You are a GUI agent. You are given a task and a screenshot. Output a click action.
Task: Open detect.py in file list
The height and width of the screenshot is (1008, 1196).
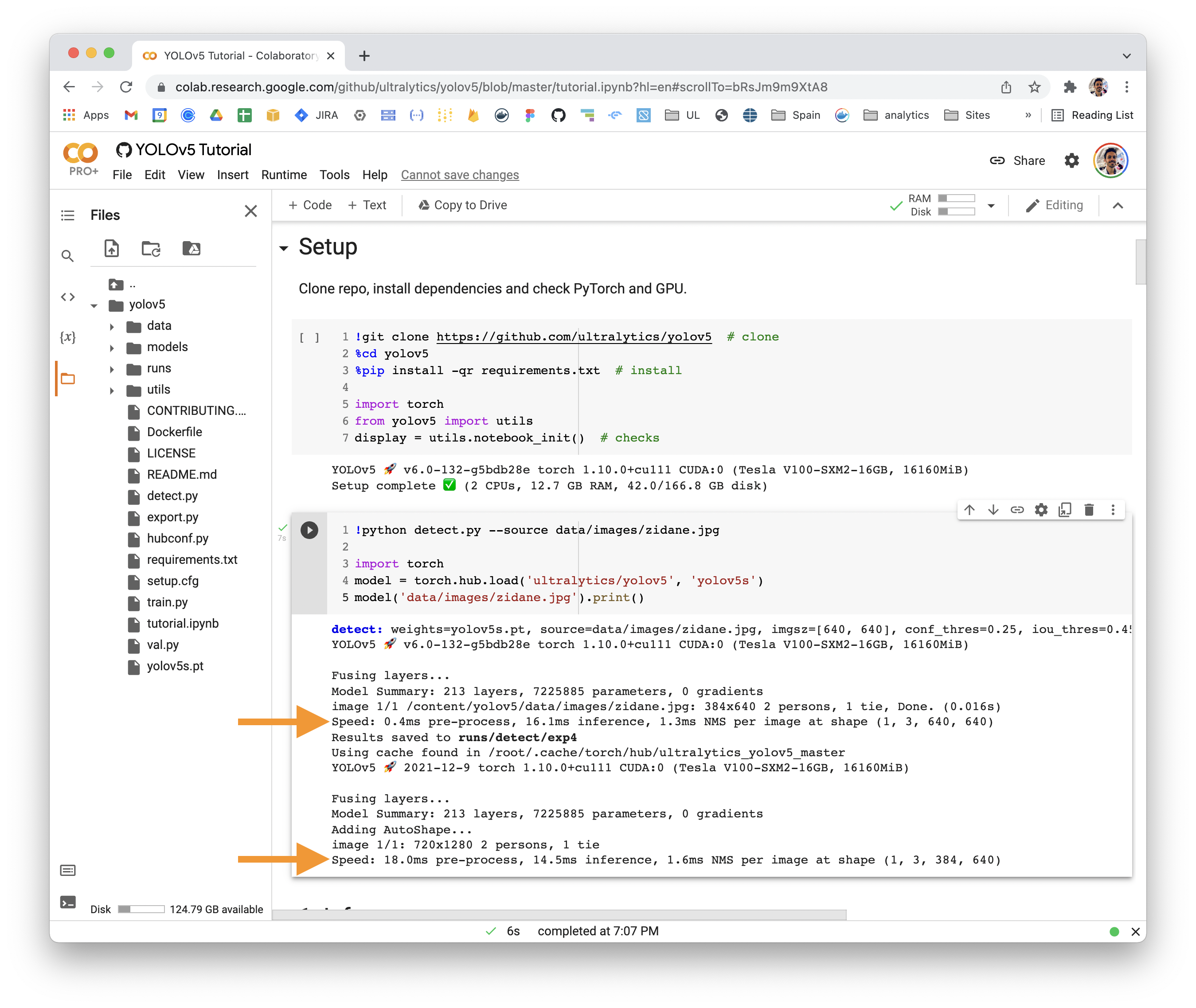coord(172,496)
